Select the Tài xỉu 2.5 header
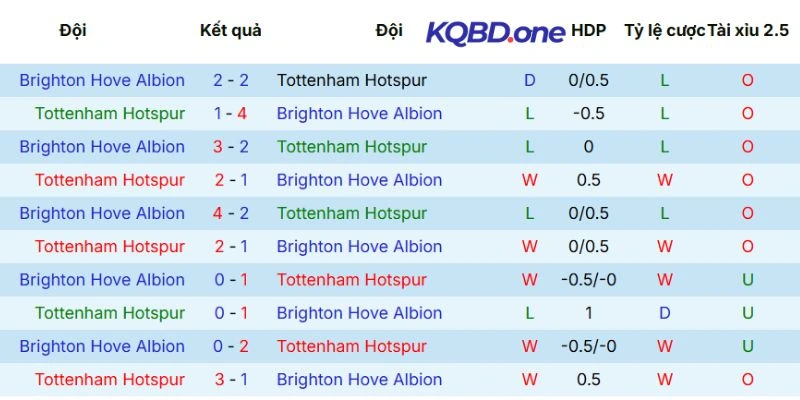Screen dimensions: 800x400 (748, 30)
